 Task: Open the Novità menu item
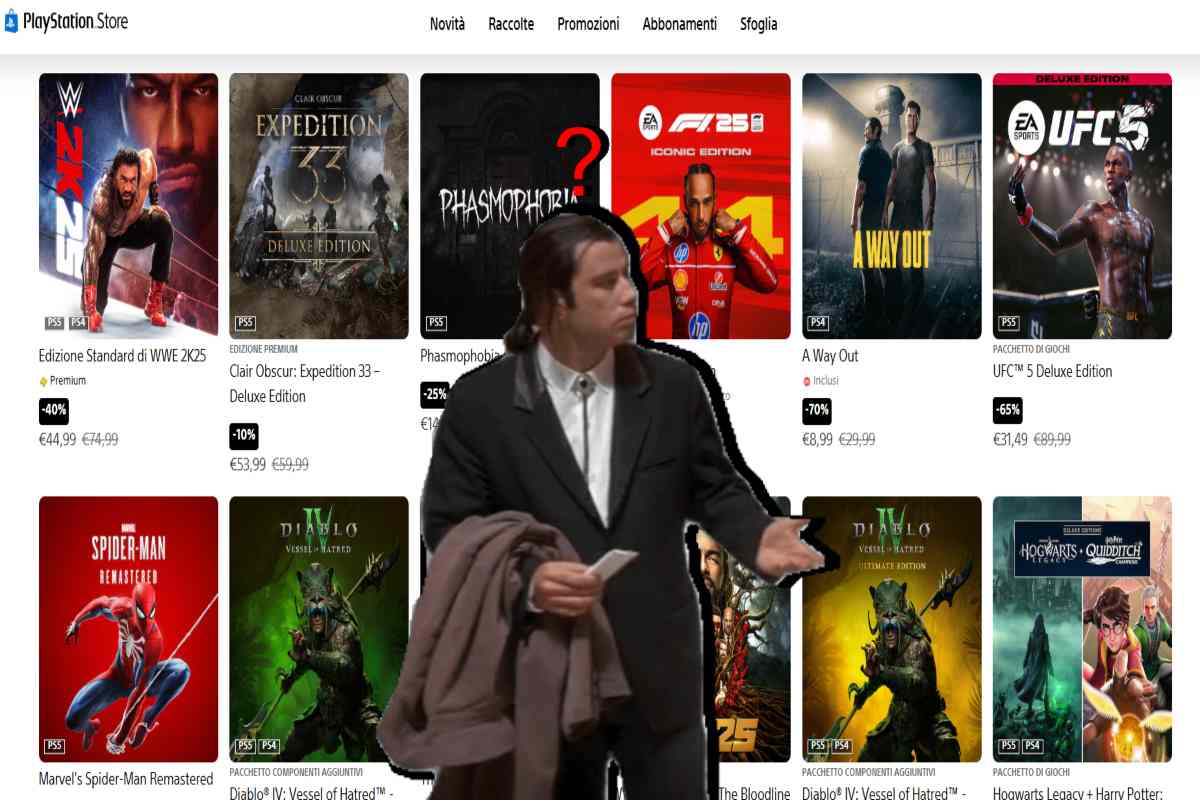447,24
